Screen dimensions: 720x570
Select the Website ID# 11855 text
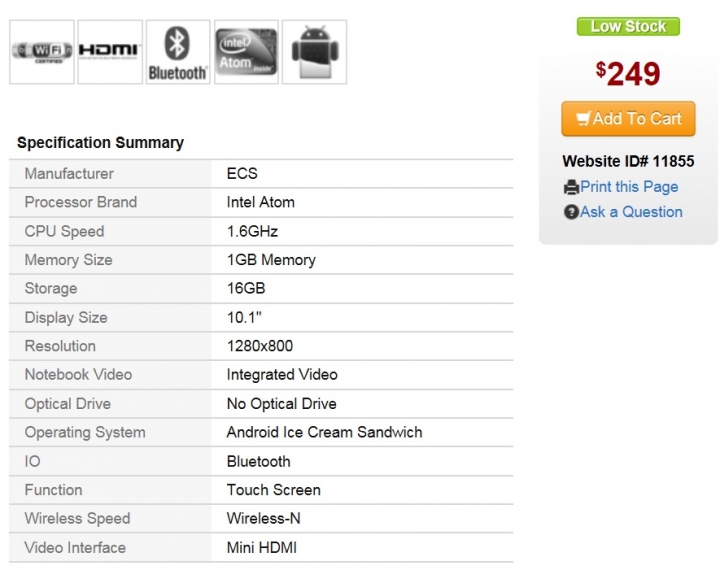(628, 161)
